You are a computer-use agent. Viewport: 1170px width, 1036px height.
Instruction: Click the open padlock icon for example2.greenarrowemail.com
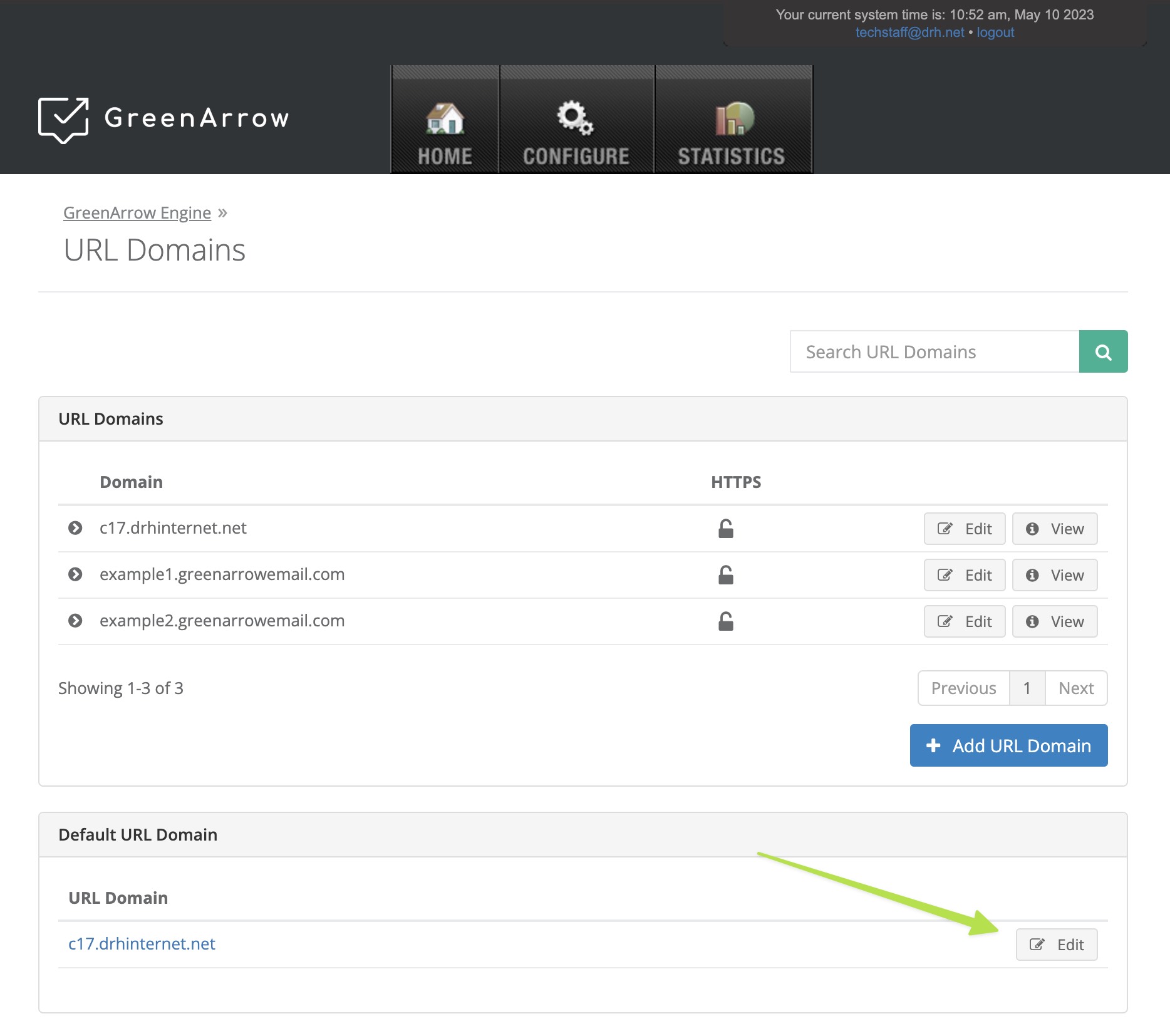725,621
